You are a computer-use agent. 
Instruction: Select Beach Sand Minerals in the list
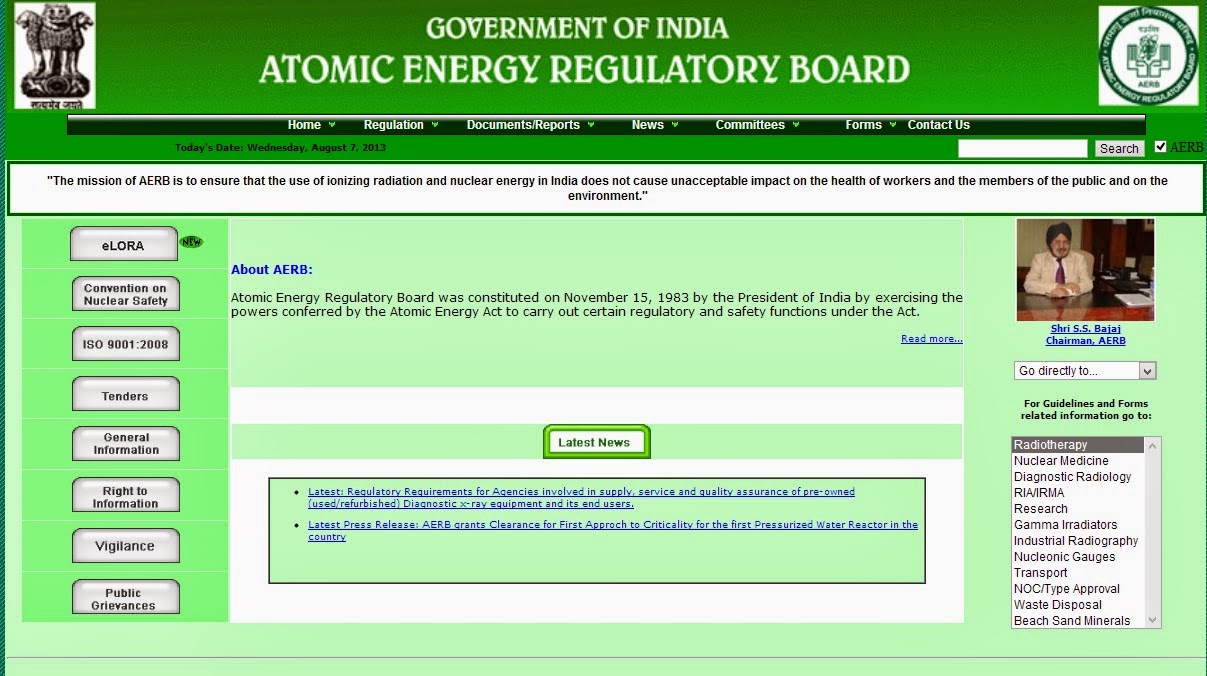[1078, 621]
